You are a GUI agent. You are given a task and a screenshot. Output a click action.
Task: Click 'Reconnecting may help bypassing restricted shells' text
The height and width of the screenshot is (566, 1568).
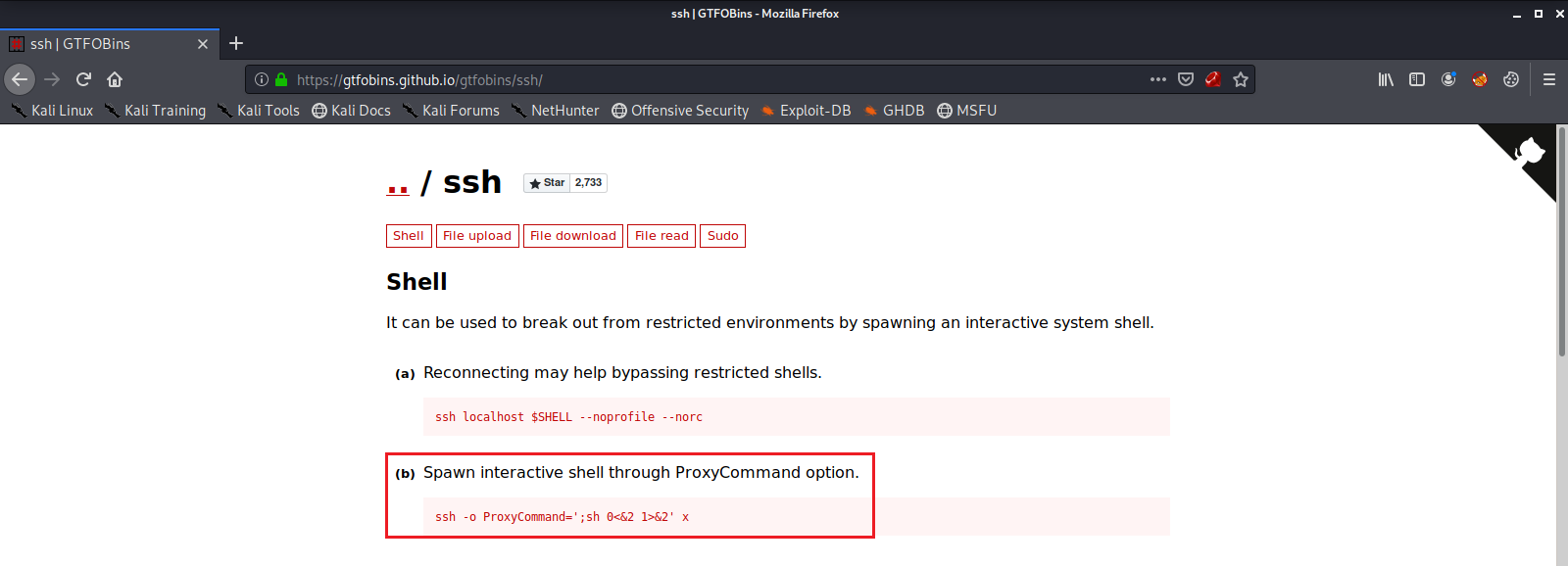(x=622, y=373)
